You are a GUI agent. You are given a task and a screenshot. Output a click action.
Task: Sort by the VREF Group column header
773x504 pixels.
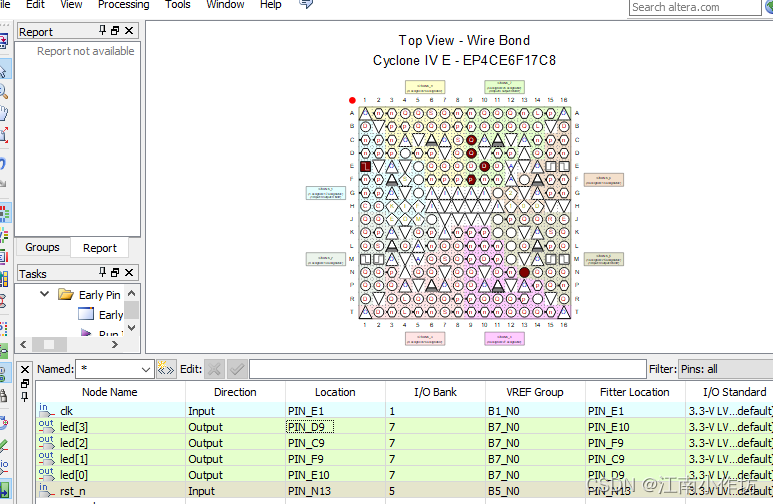point(535,392)
